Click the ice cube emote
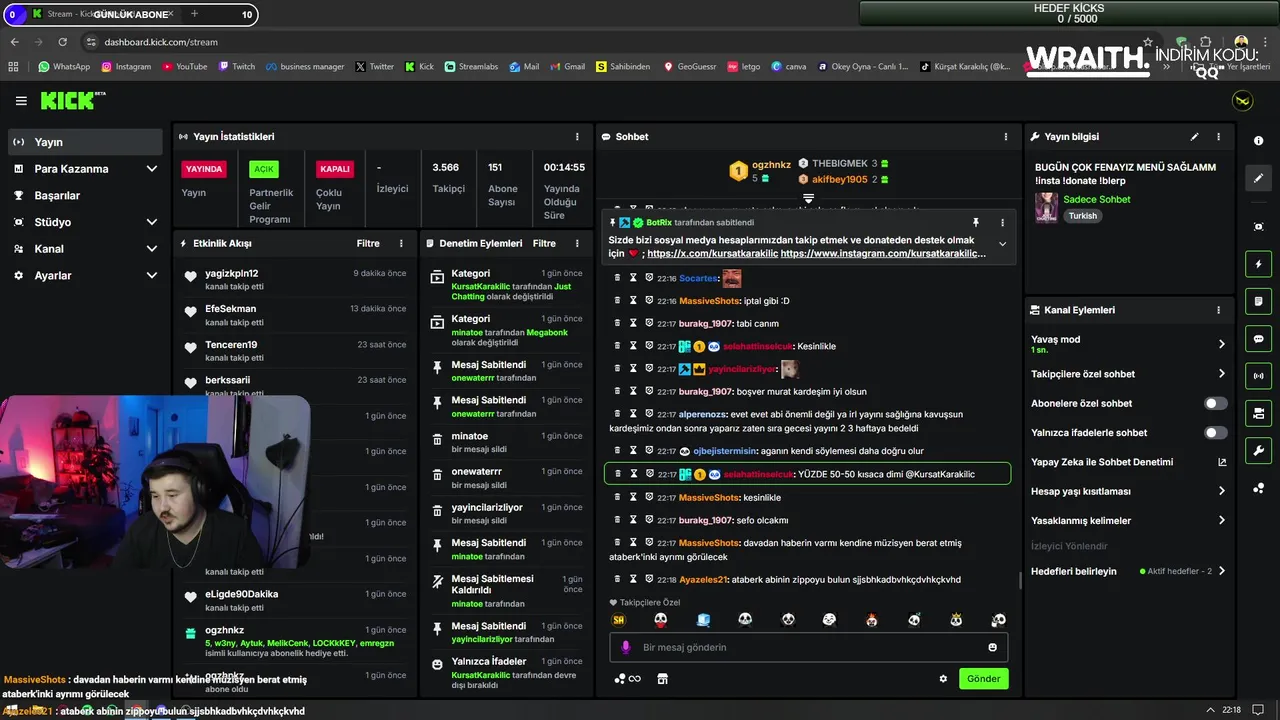The height and width of the screenshot is (720, 1280). pos(703,620)
